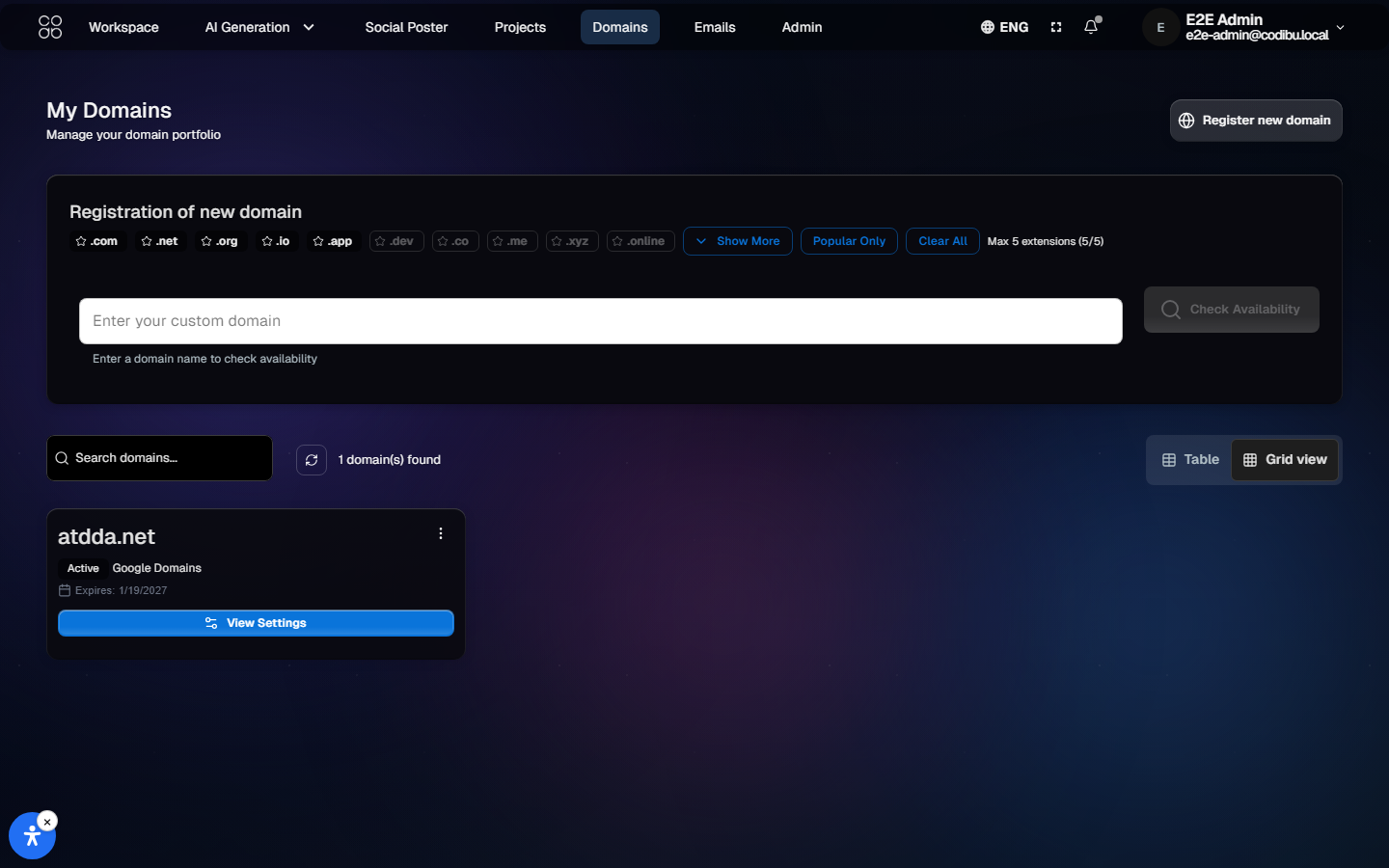The height and width of the screenshot is (868, 1389).
Task: Toggle the .com extension
Action: tap(96, 241)
